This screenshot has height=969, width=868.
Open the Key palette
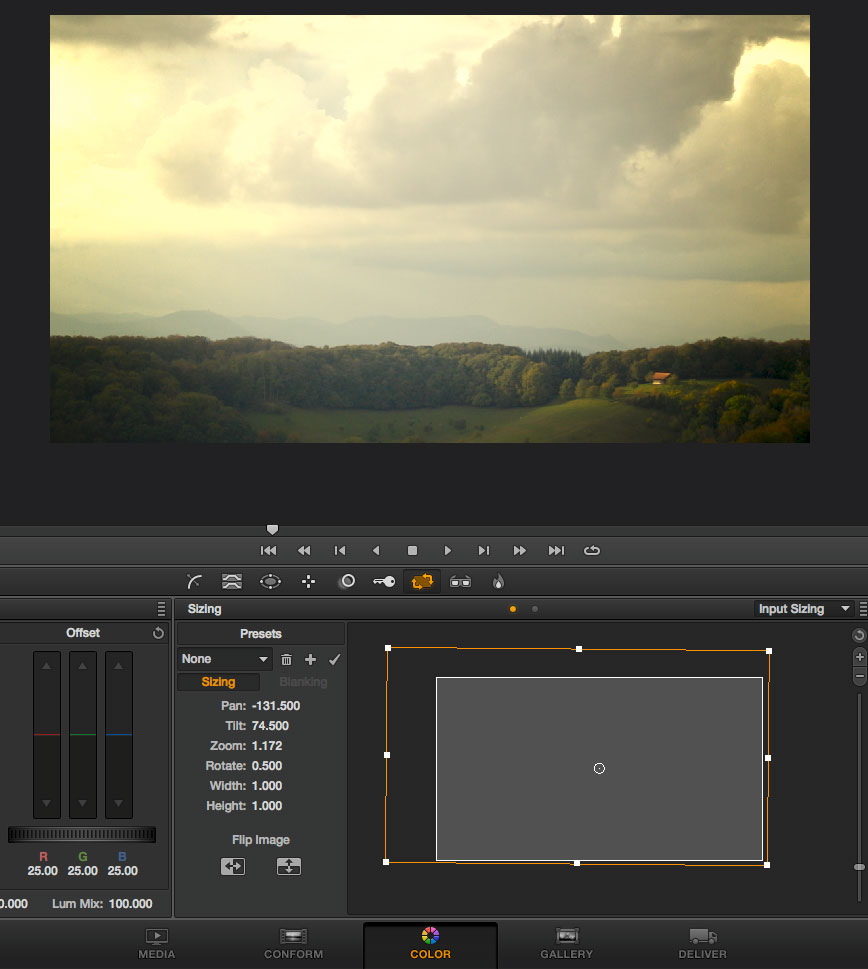[384, 581]
